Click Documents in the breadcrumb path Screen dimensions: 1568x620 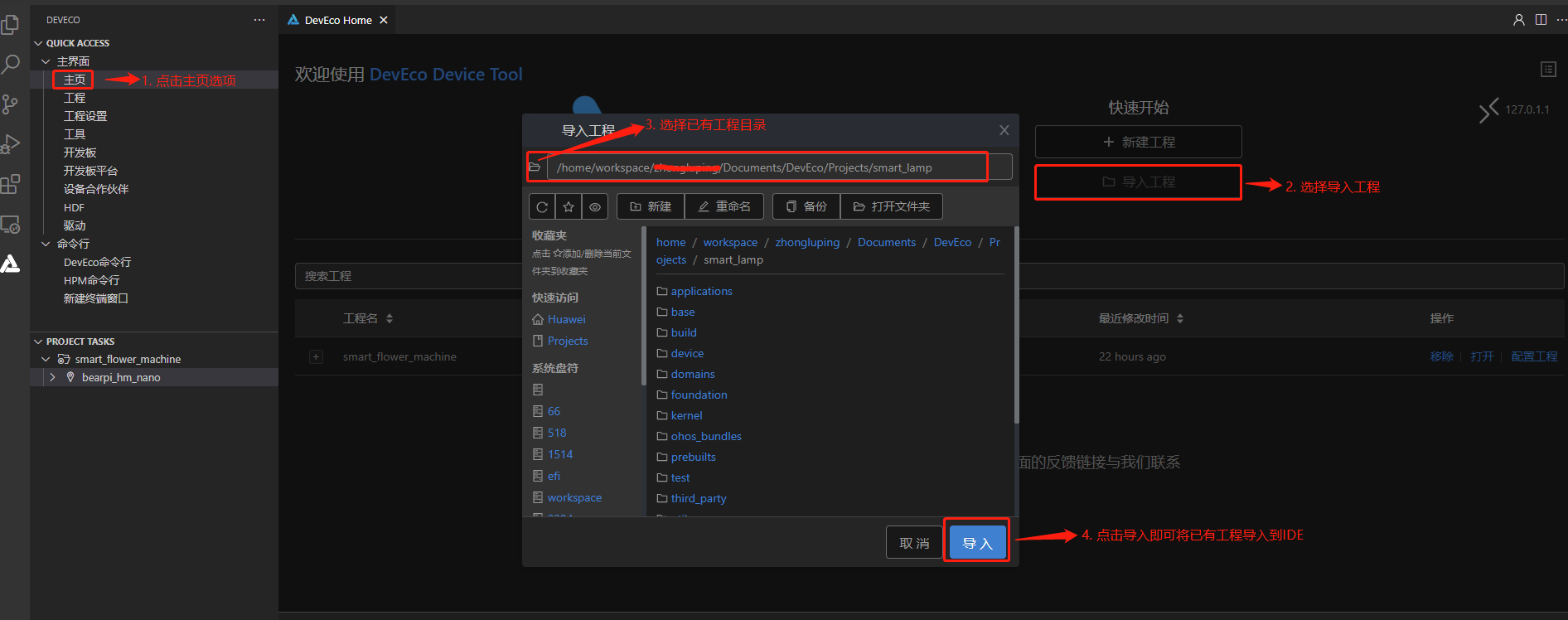coord(886,242)
